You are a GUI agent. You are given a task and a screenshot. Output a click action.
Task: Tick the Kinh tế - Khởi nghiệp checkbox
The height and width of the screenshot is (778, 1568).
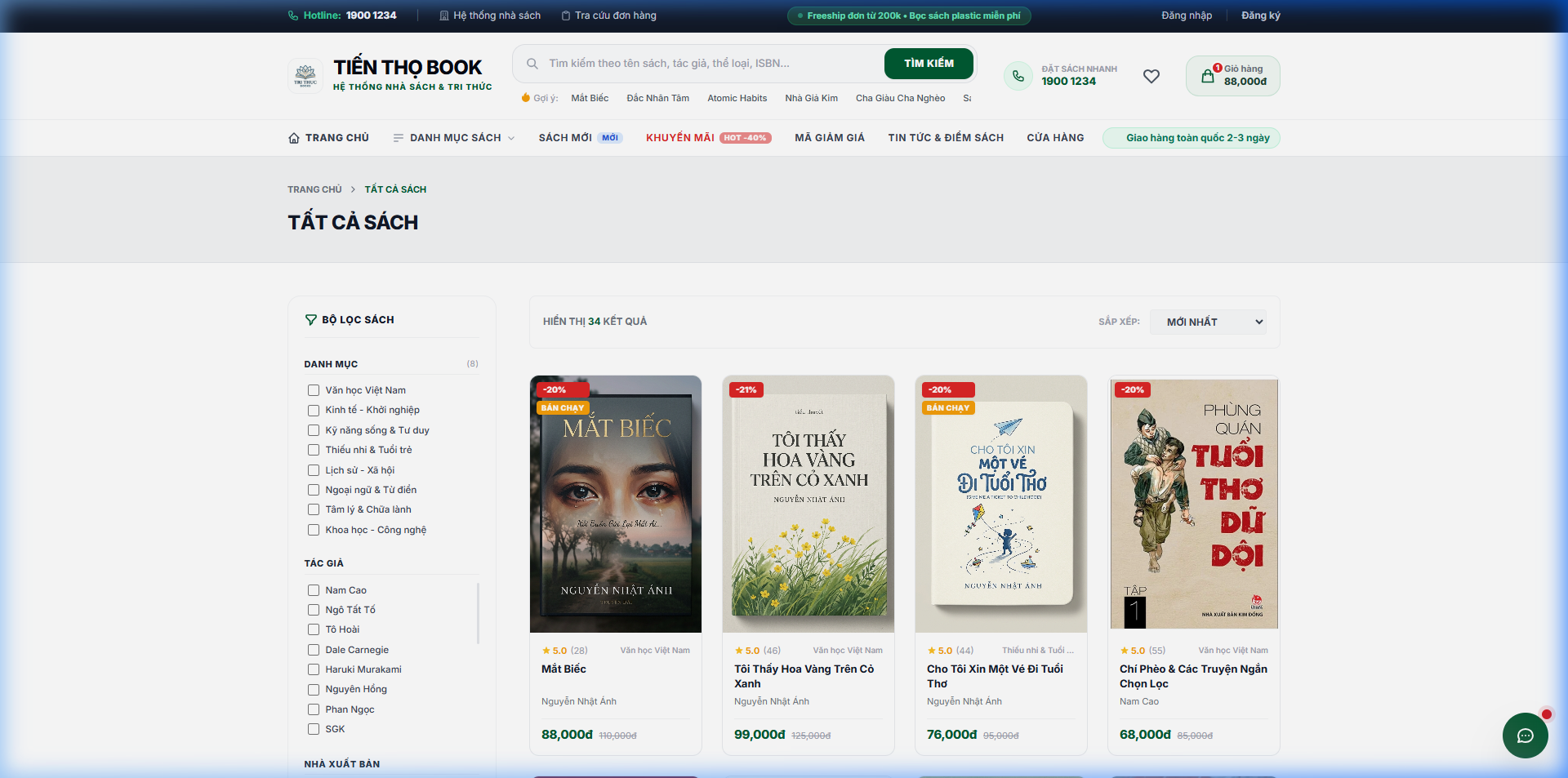(314, 410)
